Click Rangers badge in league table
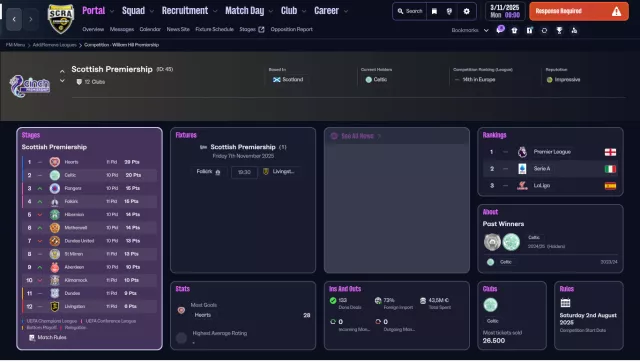Screen dimensions: 640x362 (54, 188)
